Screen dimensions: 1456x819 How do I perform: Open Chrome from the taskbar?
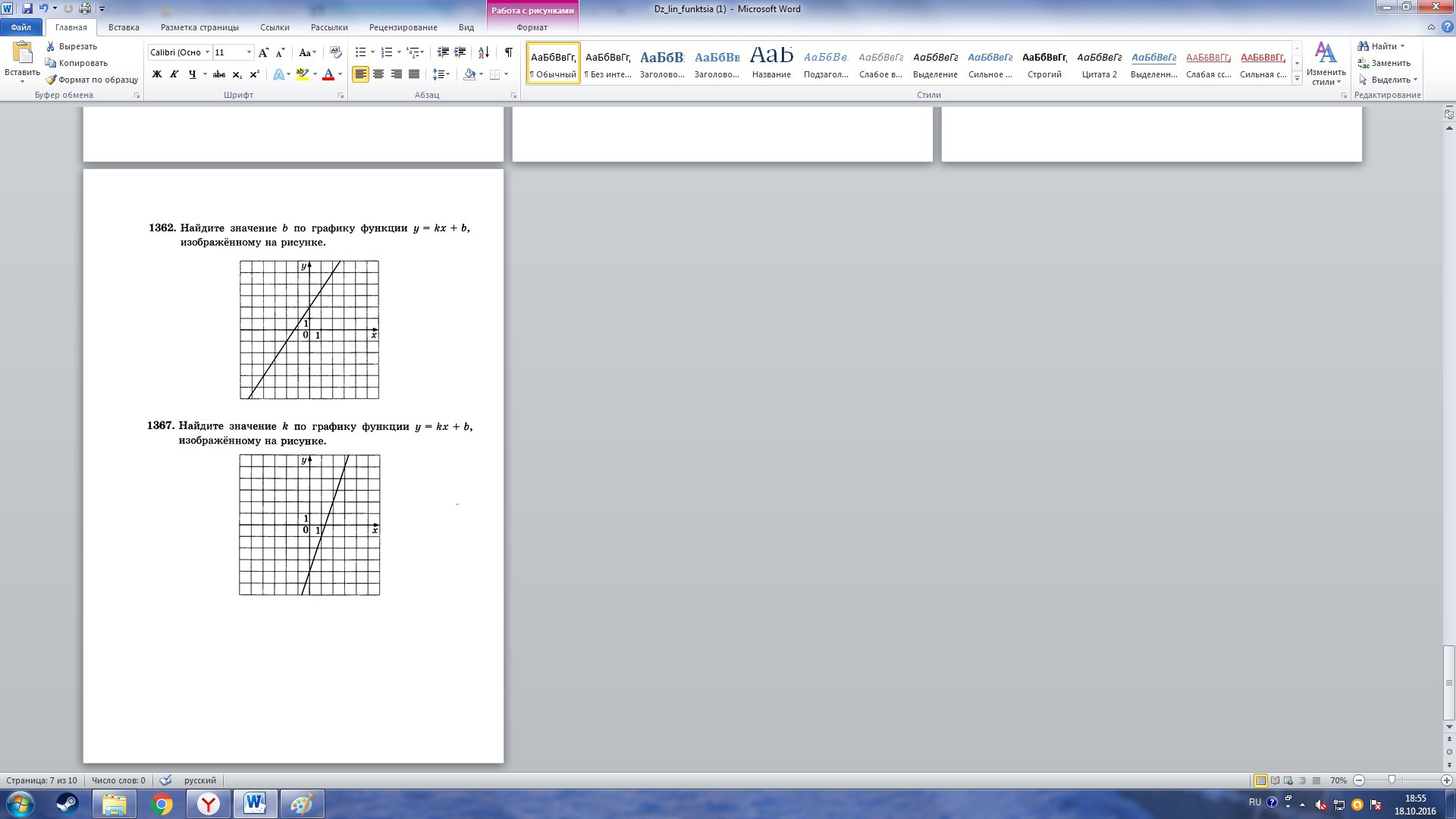pyautogui.click(x=162, y=804)
